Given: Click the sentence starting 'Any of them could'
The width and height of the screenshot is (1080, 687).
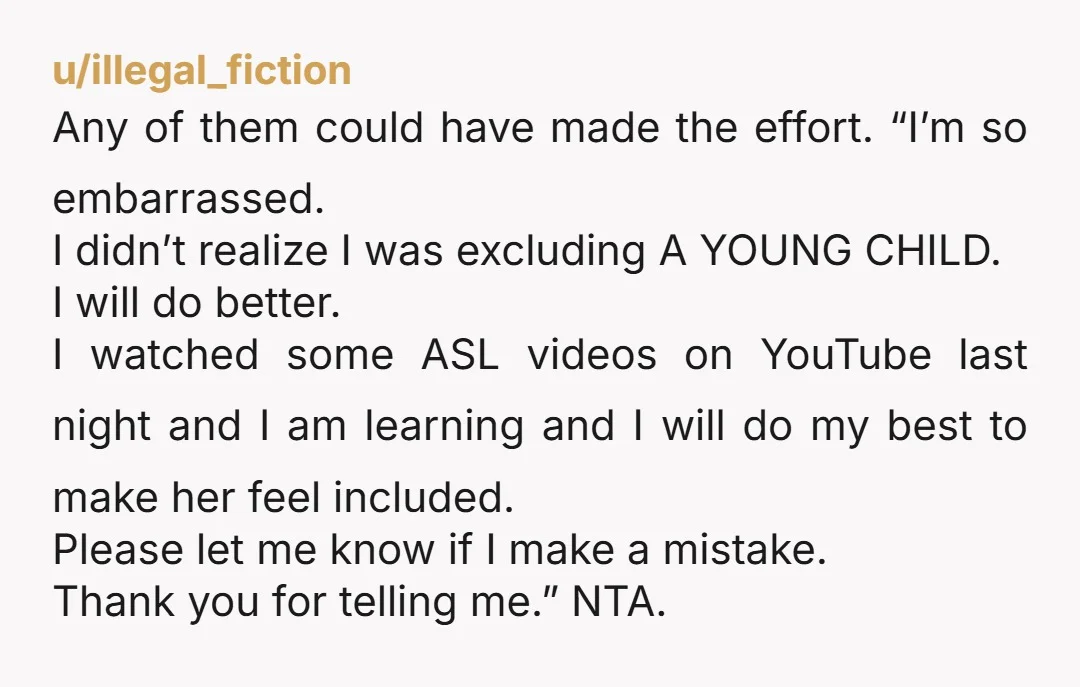Looking at the screenshot, I should click(x=463, y=128).
